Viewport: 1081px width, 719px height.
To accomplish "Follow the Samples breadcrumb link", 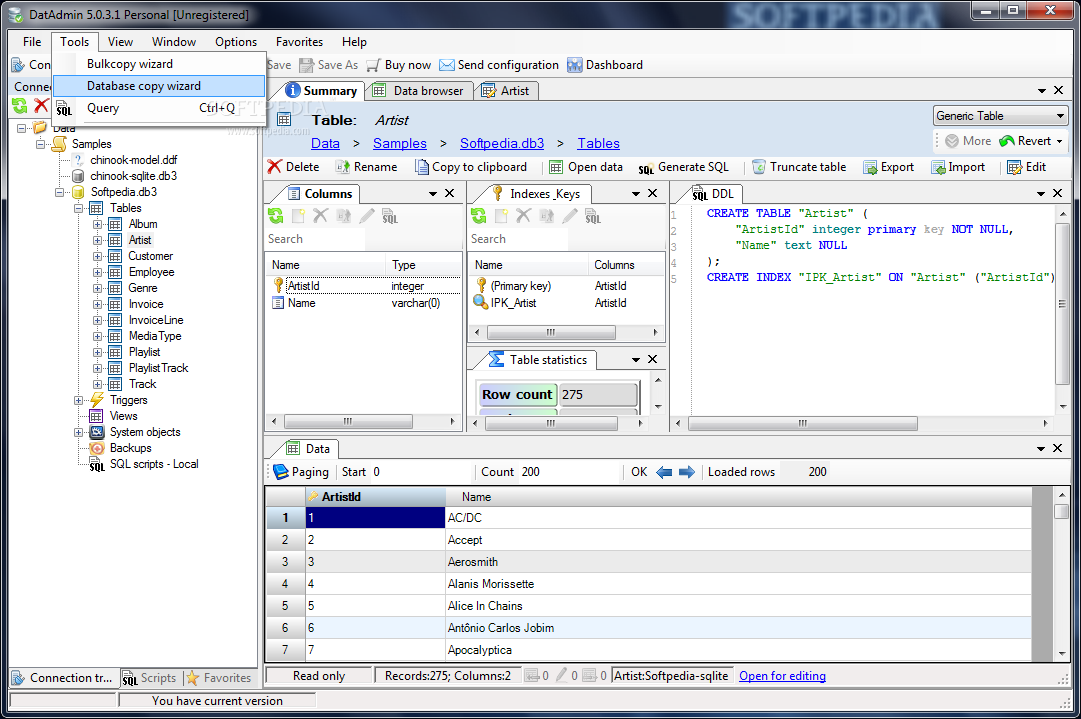I will [400, 143].
